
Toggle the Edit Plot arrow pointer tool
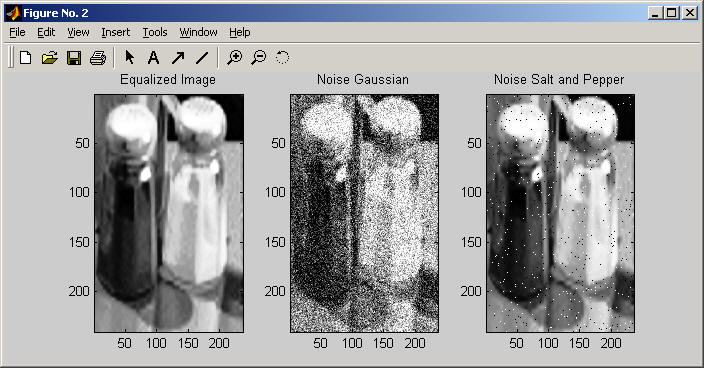pos(129,57)
